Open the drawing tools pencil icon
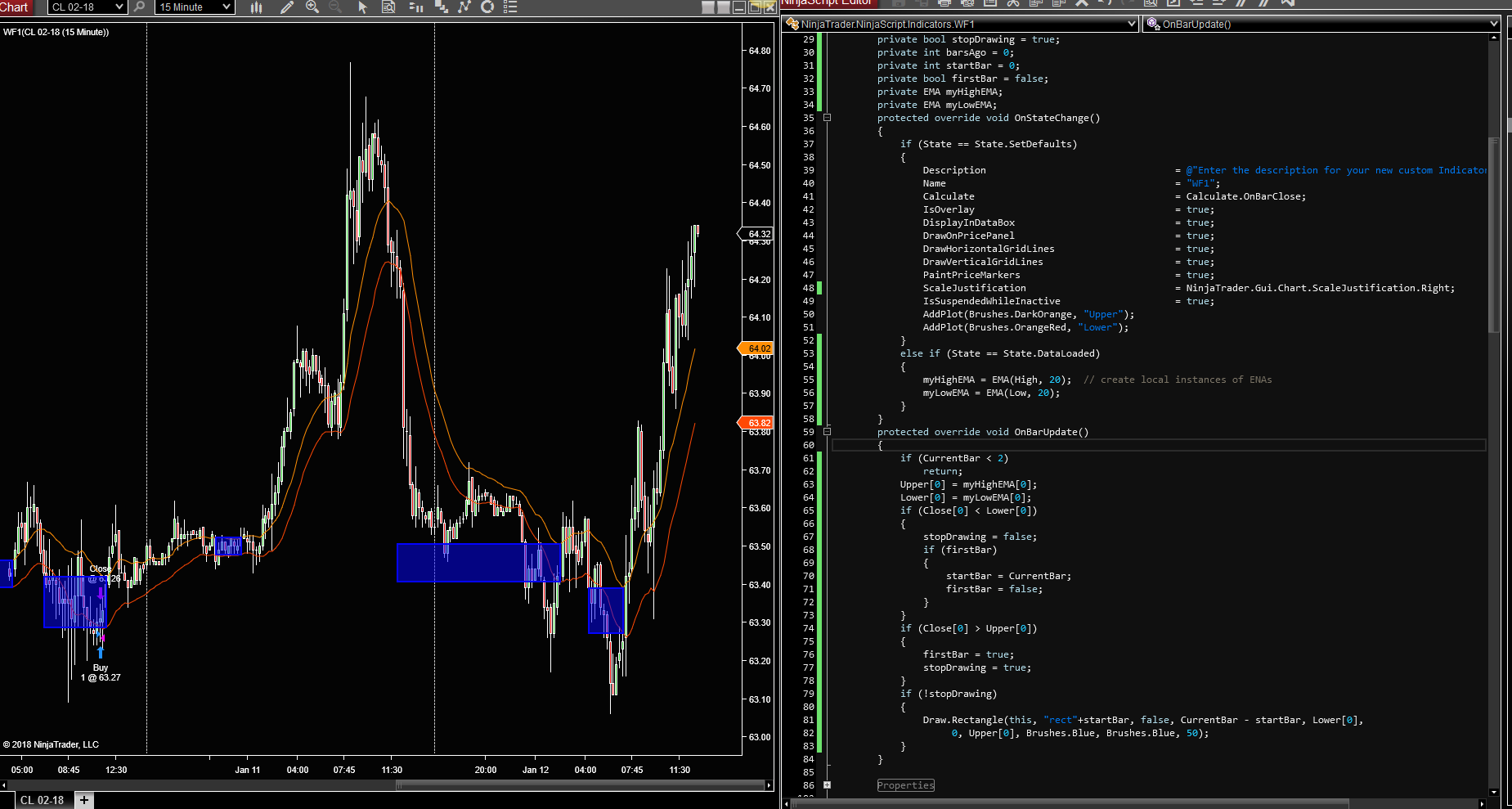This screenshot has width=1512, height=809. coord(287,7)
